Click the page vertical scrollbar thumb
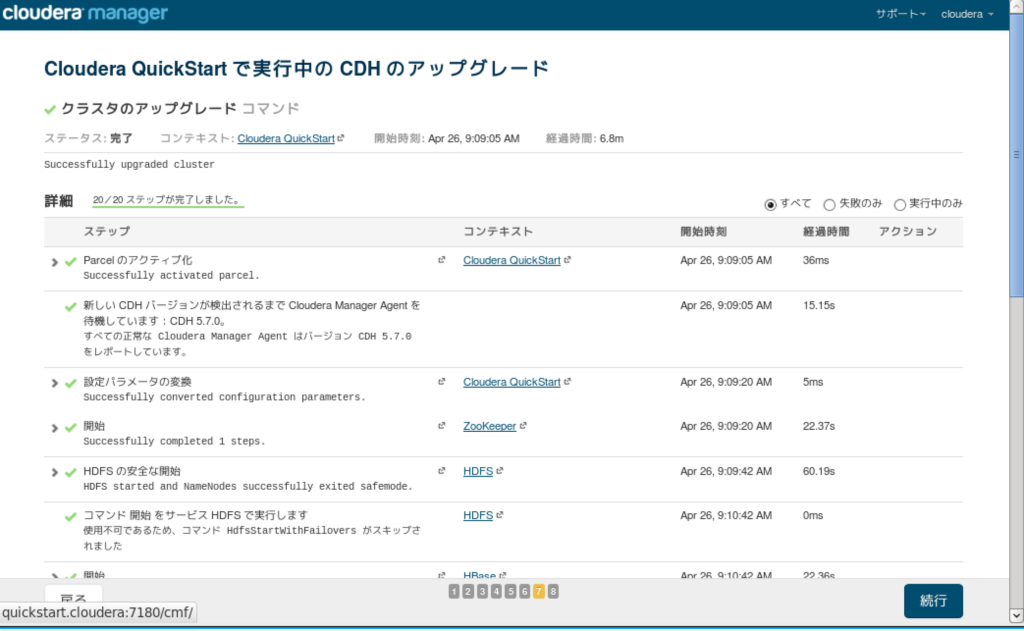This screenshot has width=1024, height=631. pos(1016,155)
